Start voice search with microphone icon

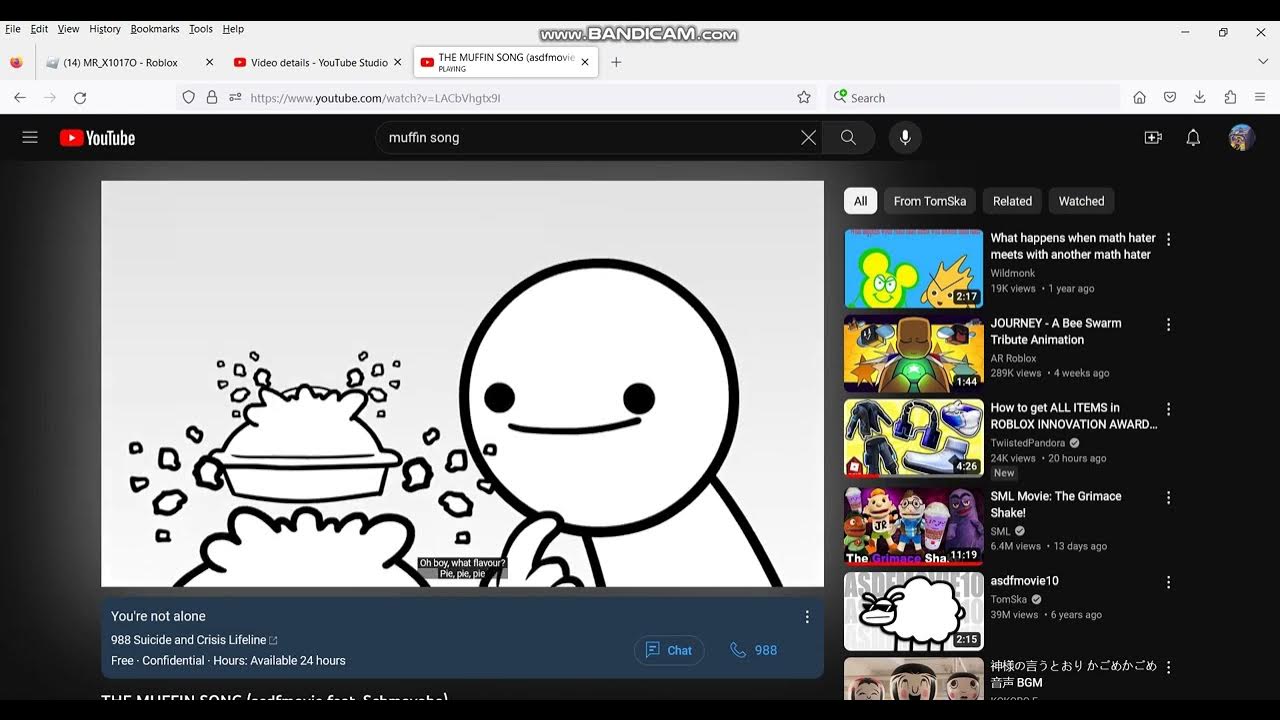[x=905, y=138]
